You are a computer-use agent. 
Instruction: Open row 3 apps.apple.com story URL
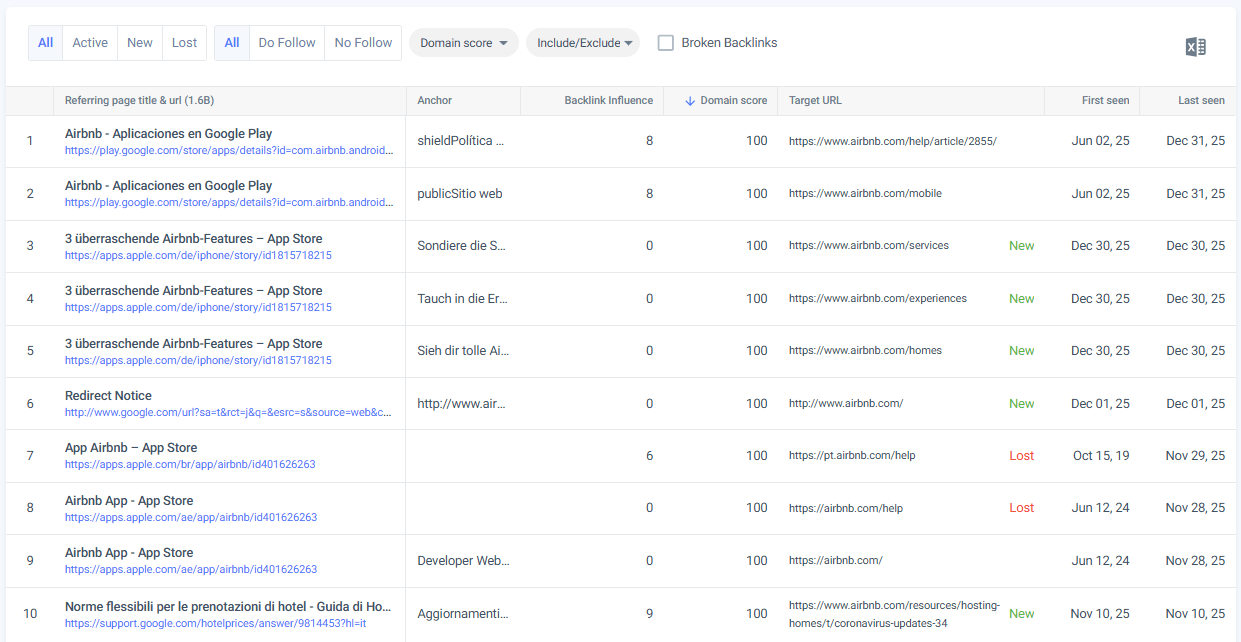click(x=198, y=255)
